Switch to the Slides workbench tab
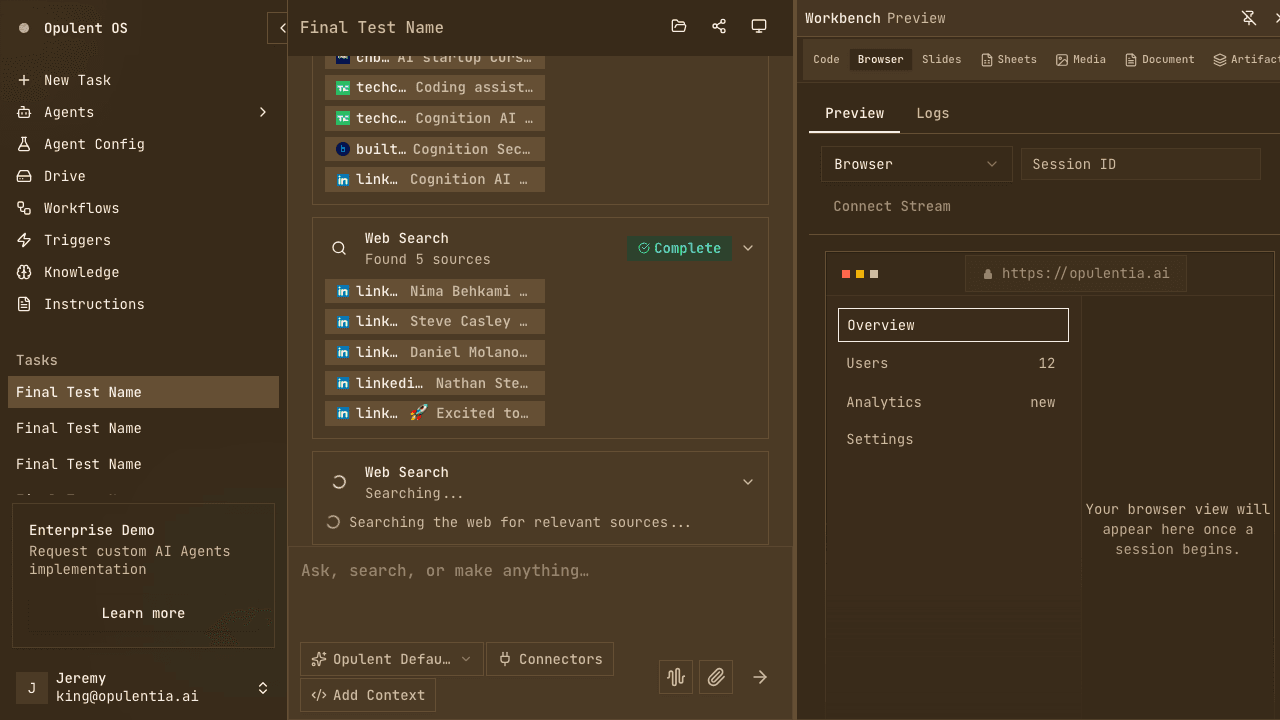Viewport: 1280px width, 720px height. click(x=941, y=59)
